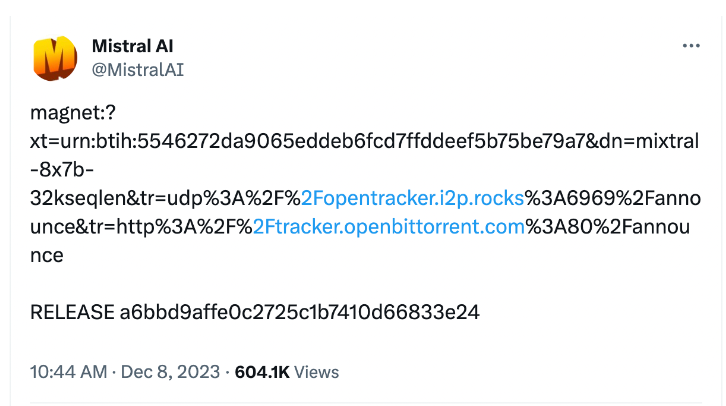726x406 pixels.
Task: Click the Mistral AI display name
Action: tap(132, 46)
